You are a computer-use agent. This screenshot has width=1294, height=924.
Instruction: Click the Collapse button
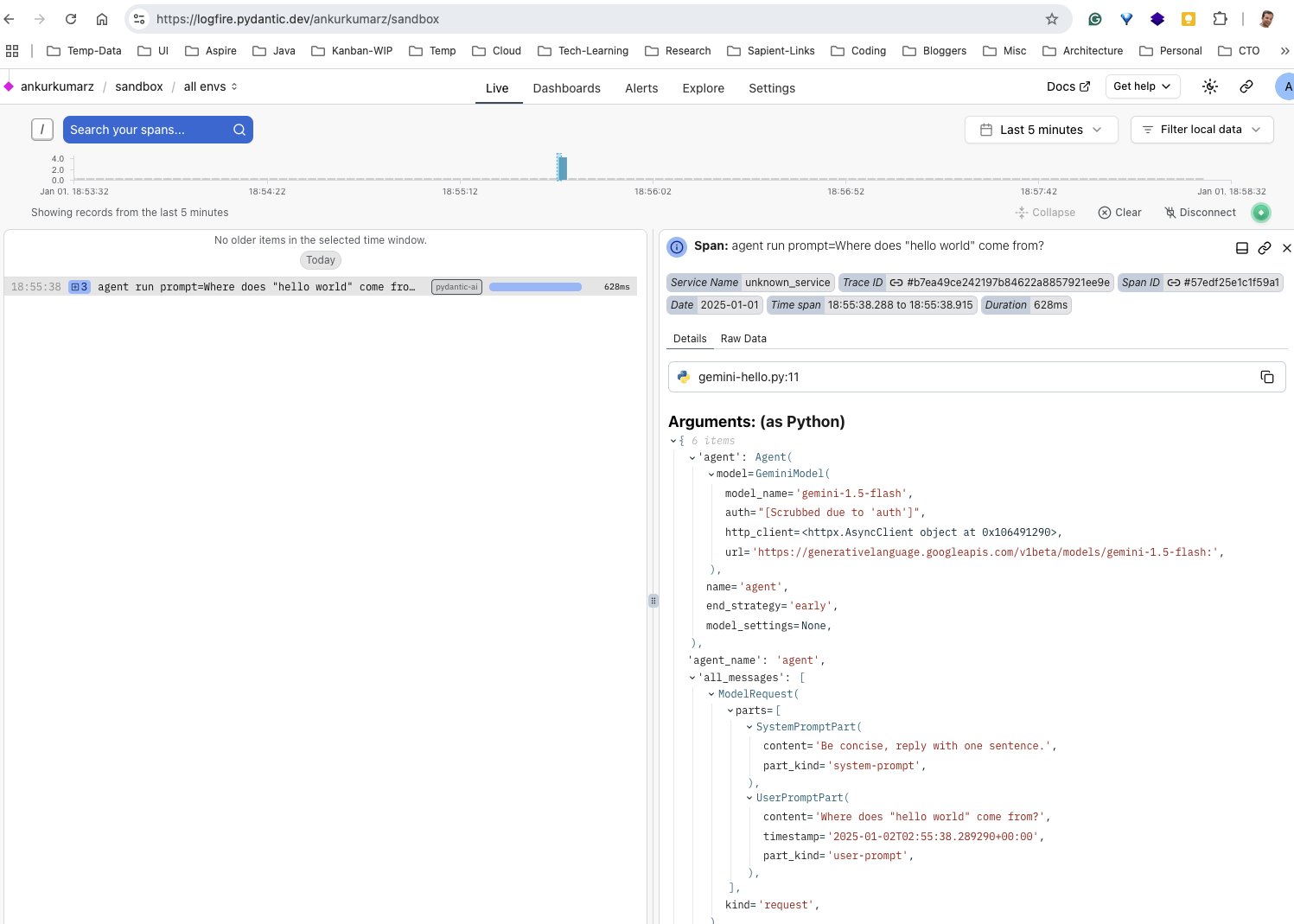pos(1046,213)
